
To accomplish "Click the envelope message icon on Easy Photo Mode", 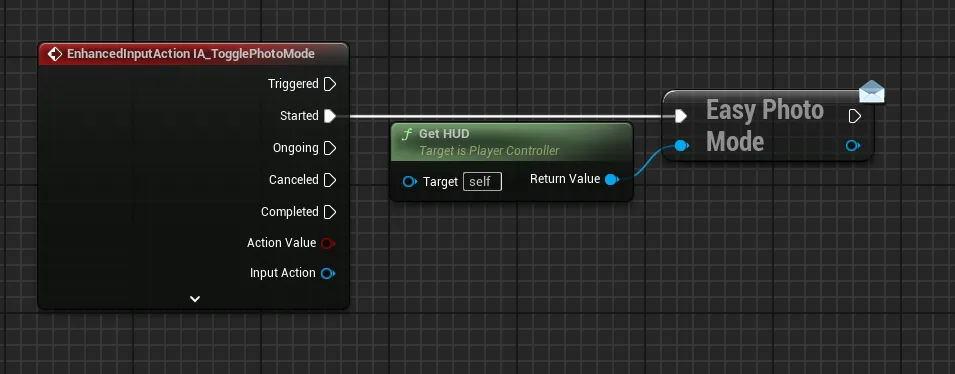I will pos(872,91).
